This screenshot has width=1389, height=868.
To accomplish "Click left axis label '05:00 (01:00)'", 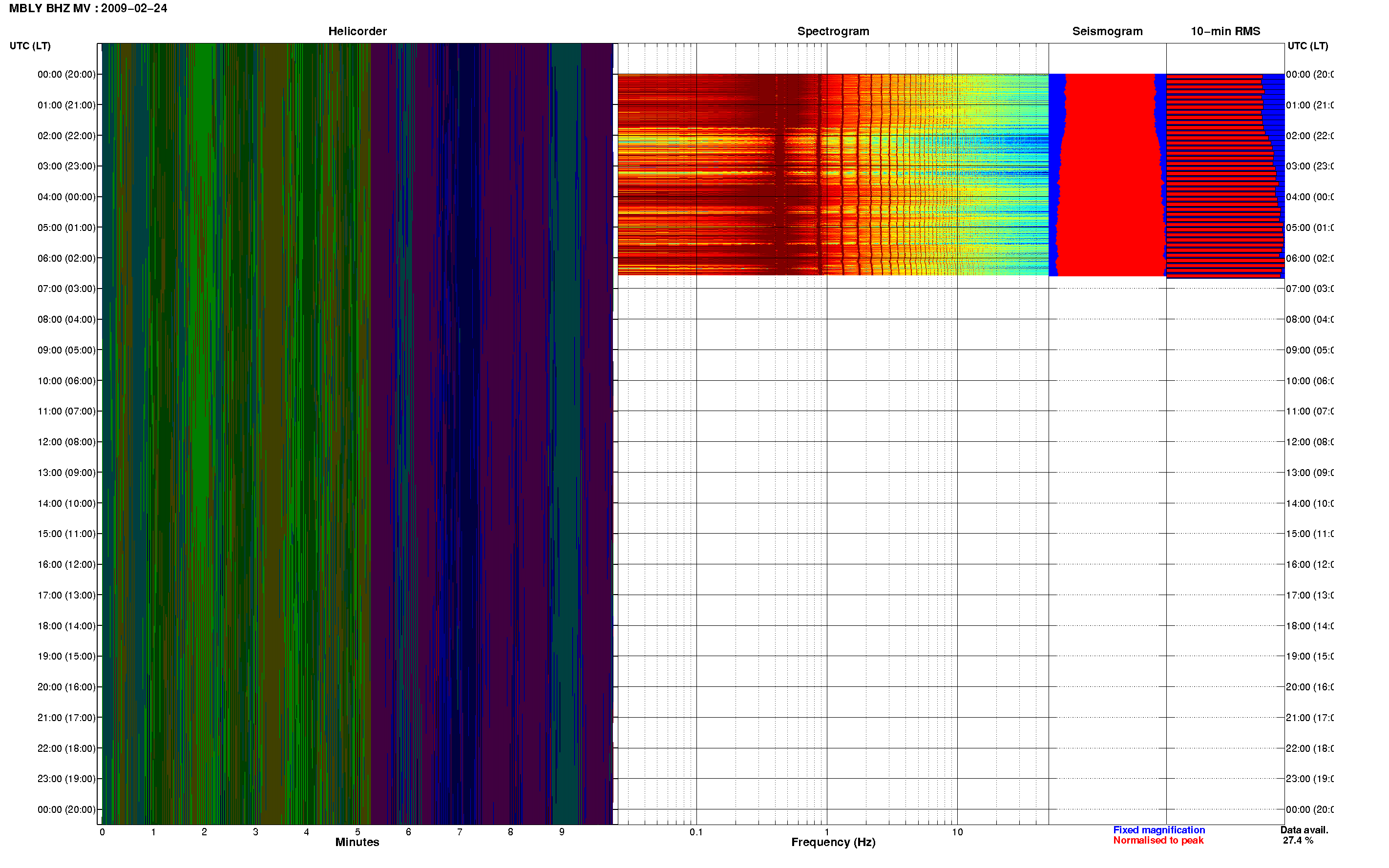I will coord(66,227).
